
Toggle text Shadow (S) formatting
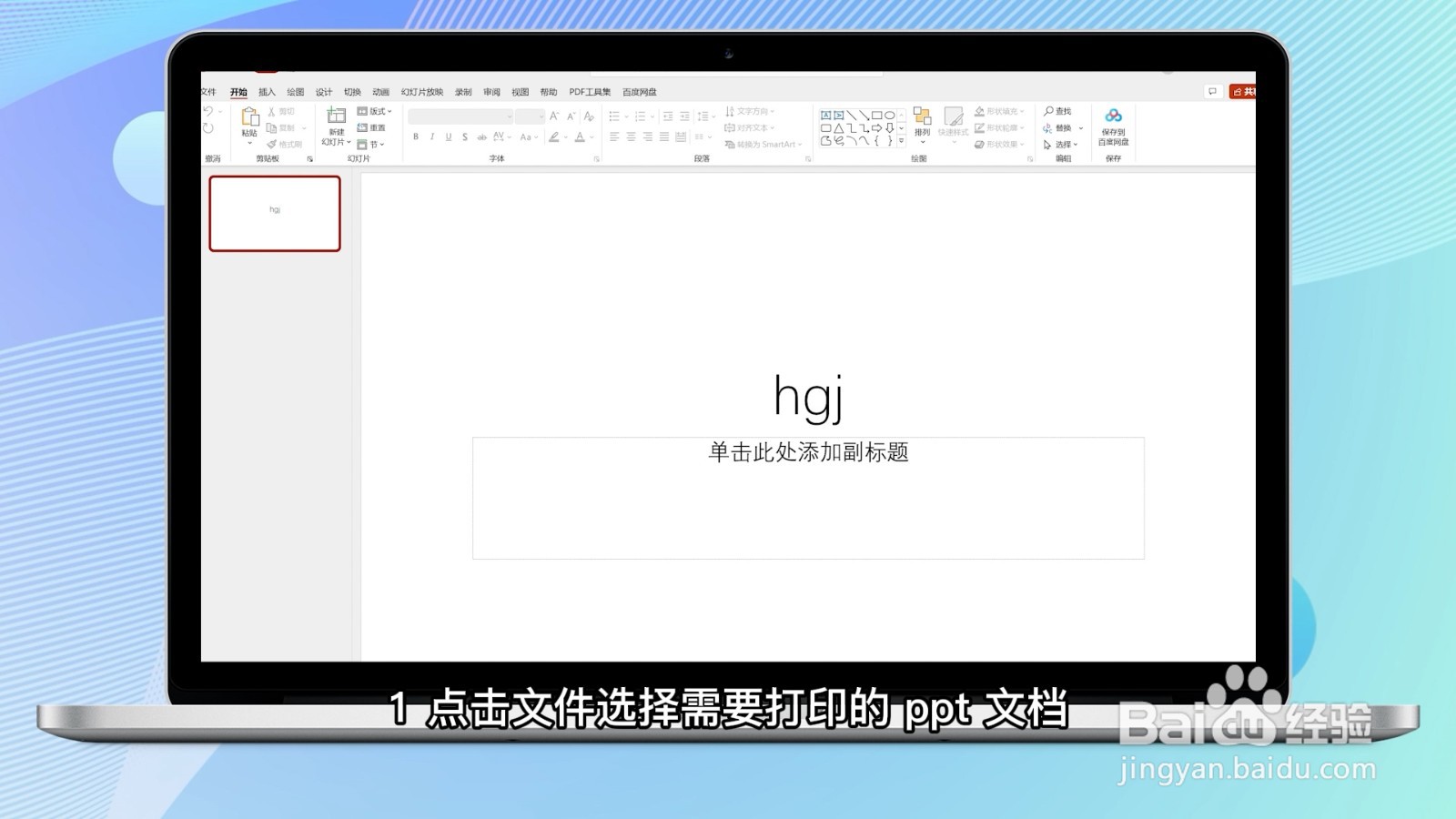[465, 136]
